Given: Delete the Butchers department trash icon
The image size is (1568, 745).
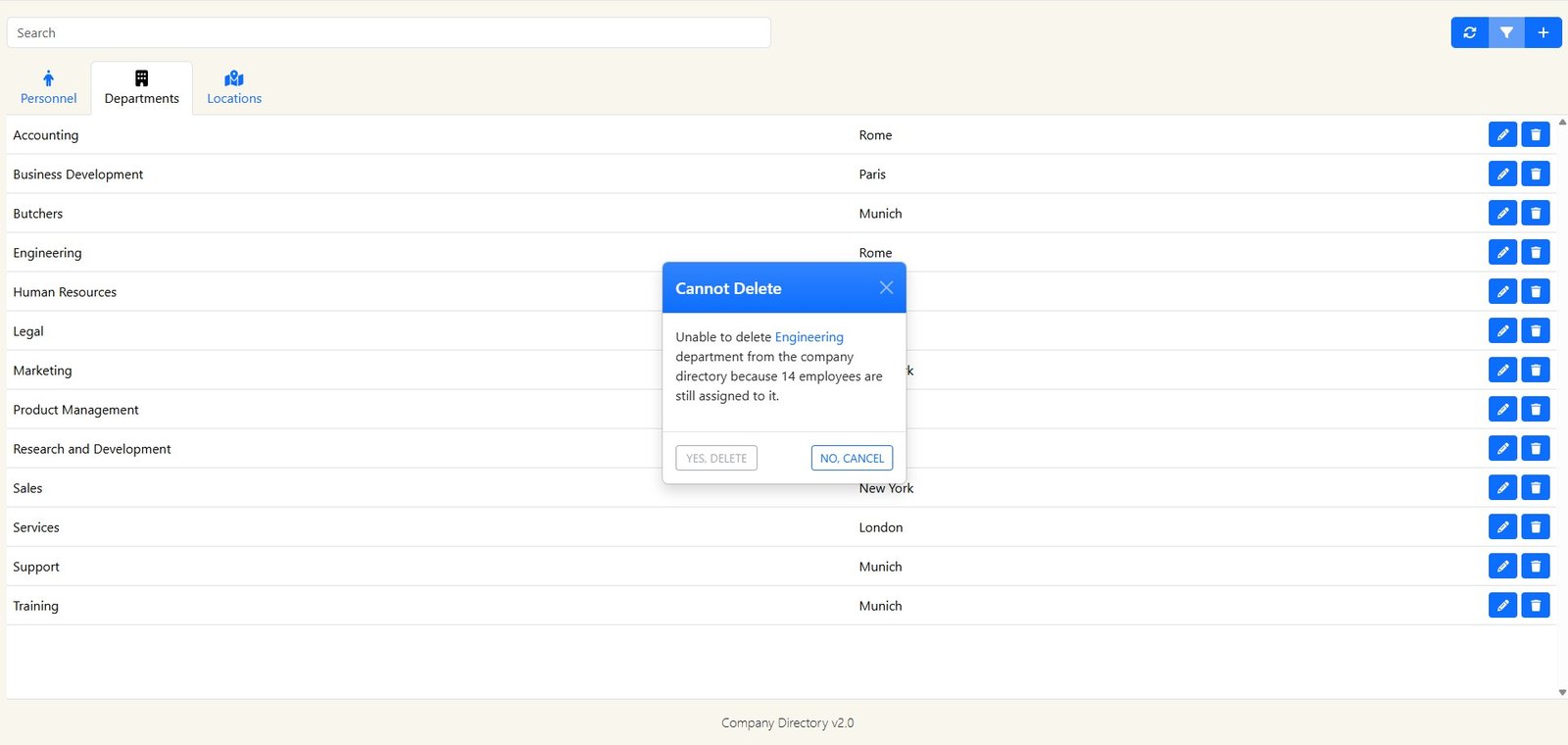Looking at the screenshot, I should coord(1536,213).
